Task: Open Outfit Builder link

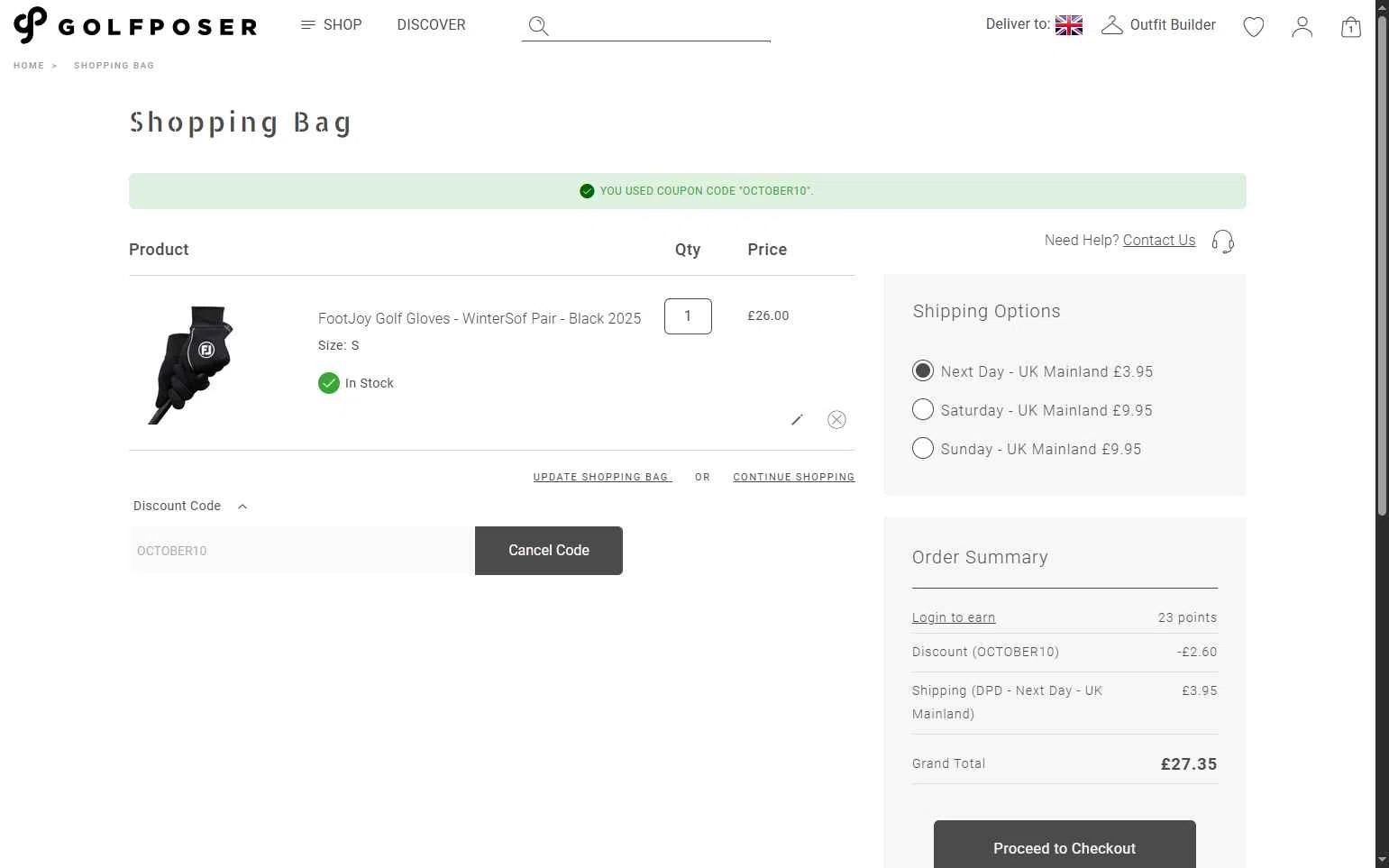Action: (1173, 25)
